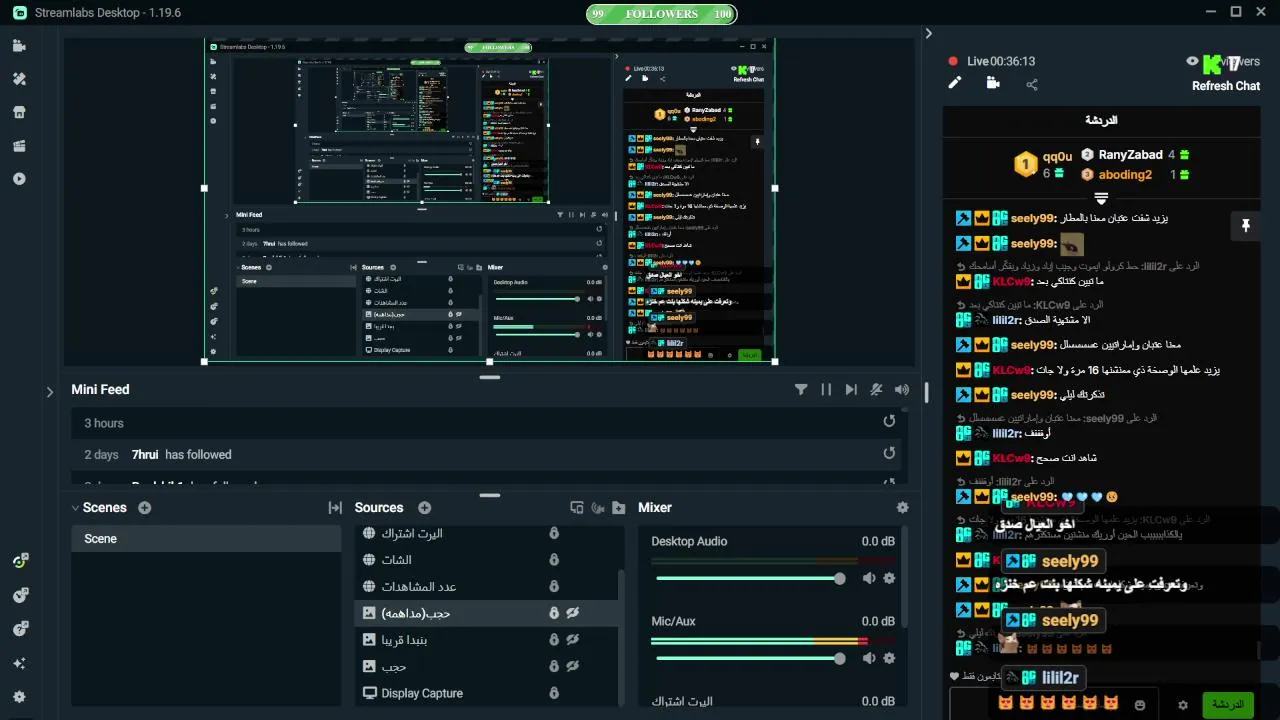1280x720 pixels.
Task: Open the Layout editor icon in sidebar
Action: [x=19, y=146]
